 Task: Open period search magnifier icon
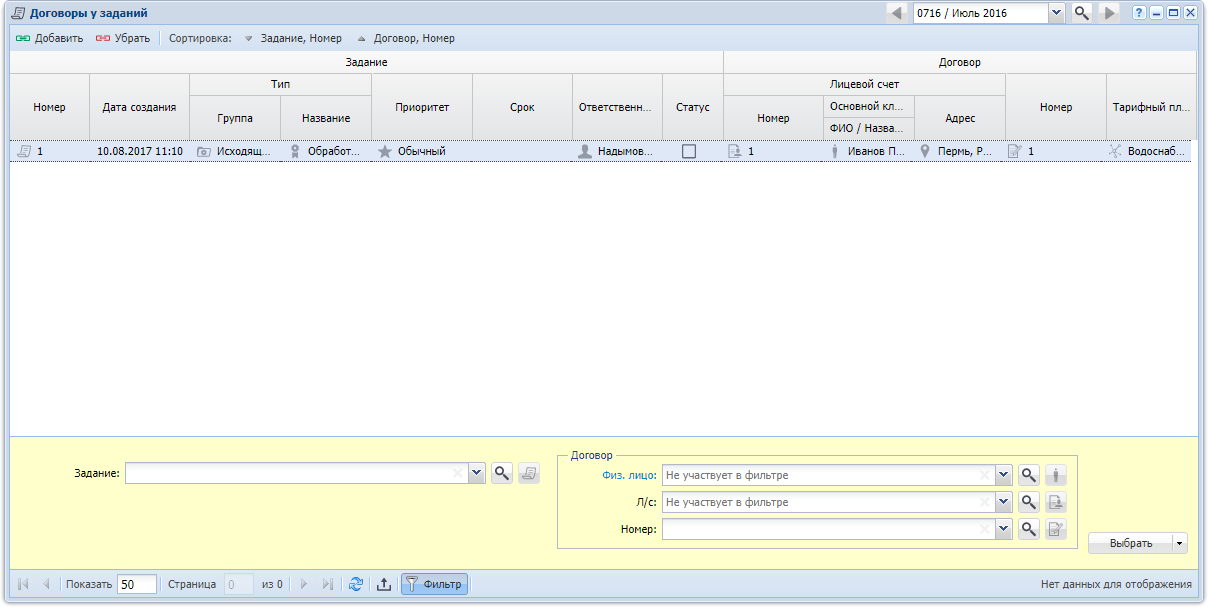(x=1081, y=13)
